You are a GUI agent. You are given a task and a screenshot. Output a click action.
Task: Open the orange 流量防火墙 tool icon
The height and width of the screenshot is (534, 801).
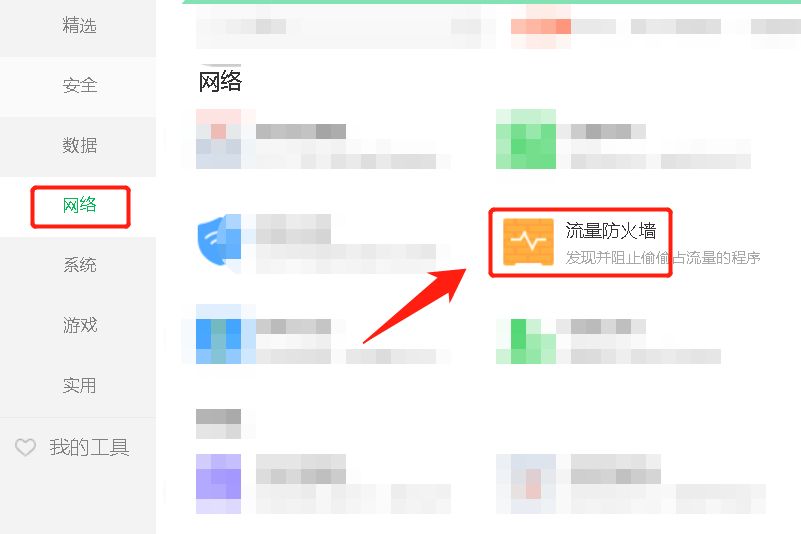coord(528,242)
